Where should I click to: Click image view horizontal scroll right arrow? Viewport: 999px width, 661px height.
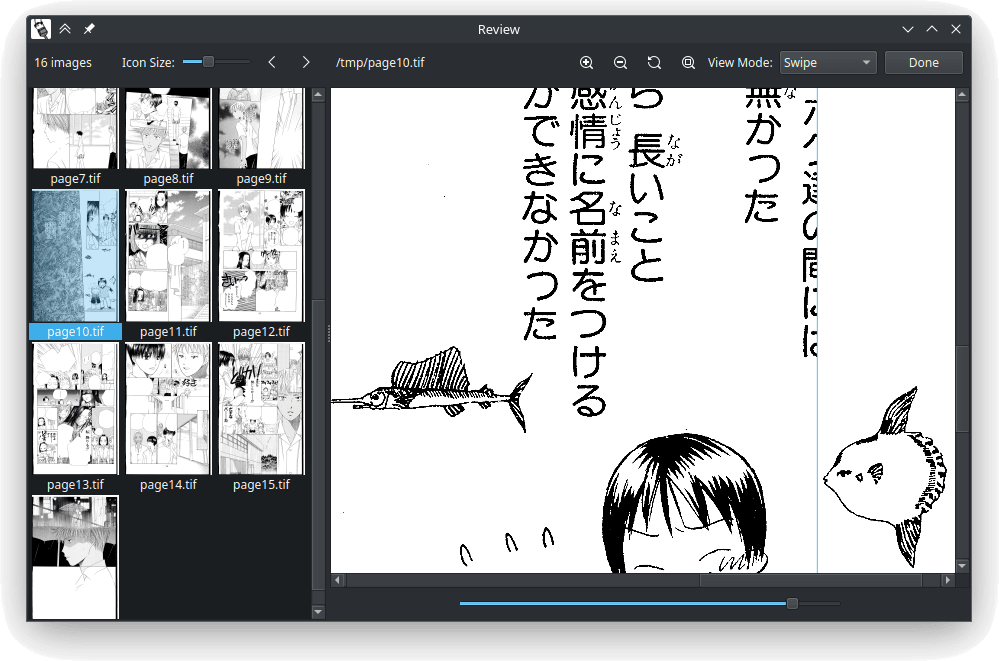pos(947,580)
